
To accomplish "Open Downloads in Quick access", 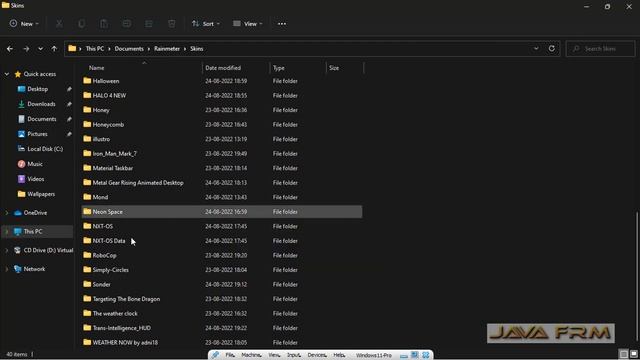I will click(41, 104).
